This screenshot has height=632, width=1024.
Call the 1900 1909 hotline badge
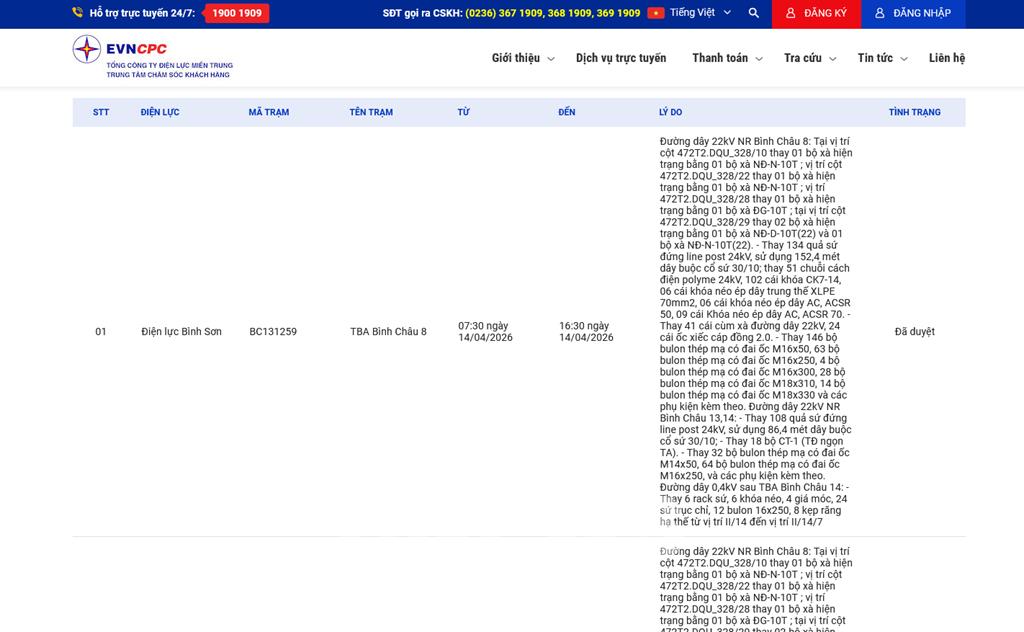tap(236, 13)
